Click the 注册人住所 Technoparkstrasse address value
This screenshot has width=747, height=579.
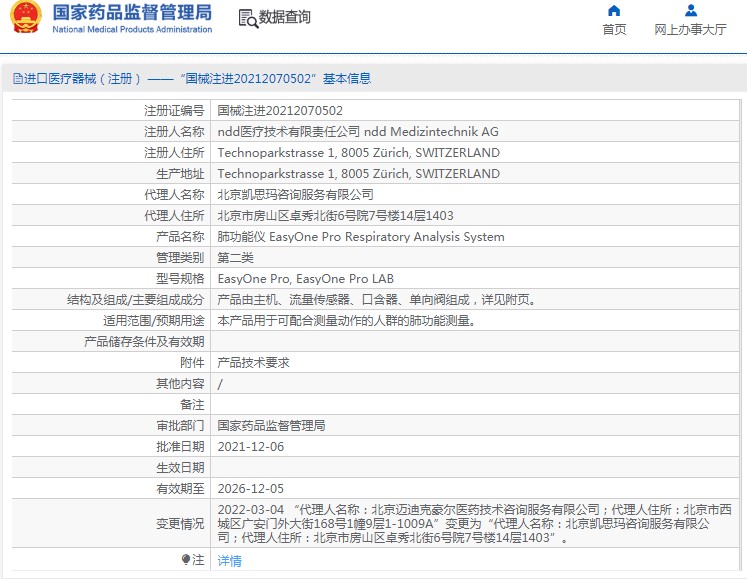click(x=359, y=152)
